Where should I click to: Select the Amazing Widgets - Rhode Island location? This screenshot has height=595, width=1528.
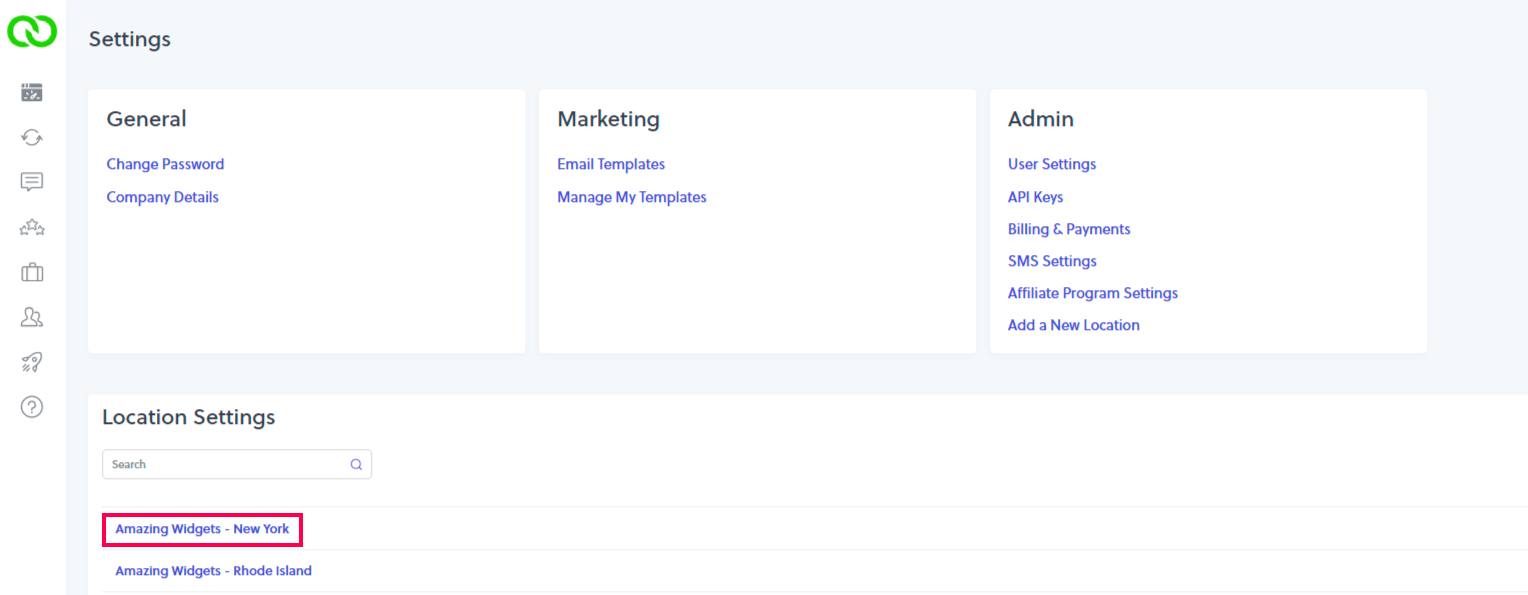pyautogui.click(x=213, y=571)
